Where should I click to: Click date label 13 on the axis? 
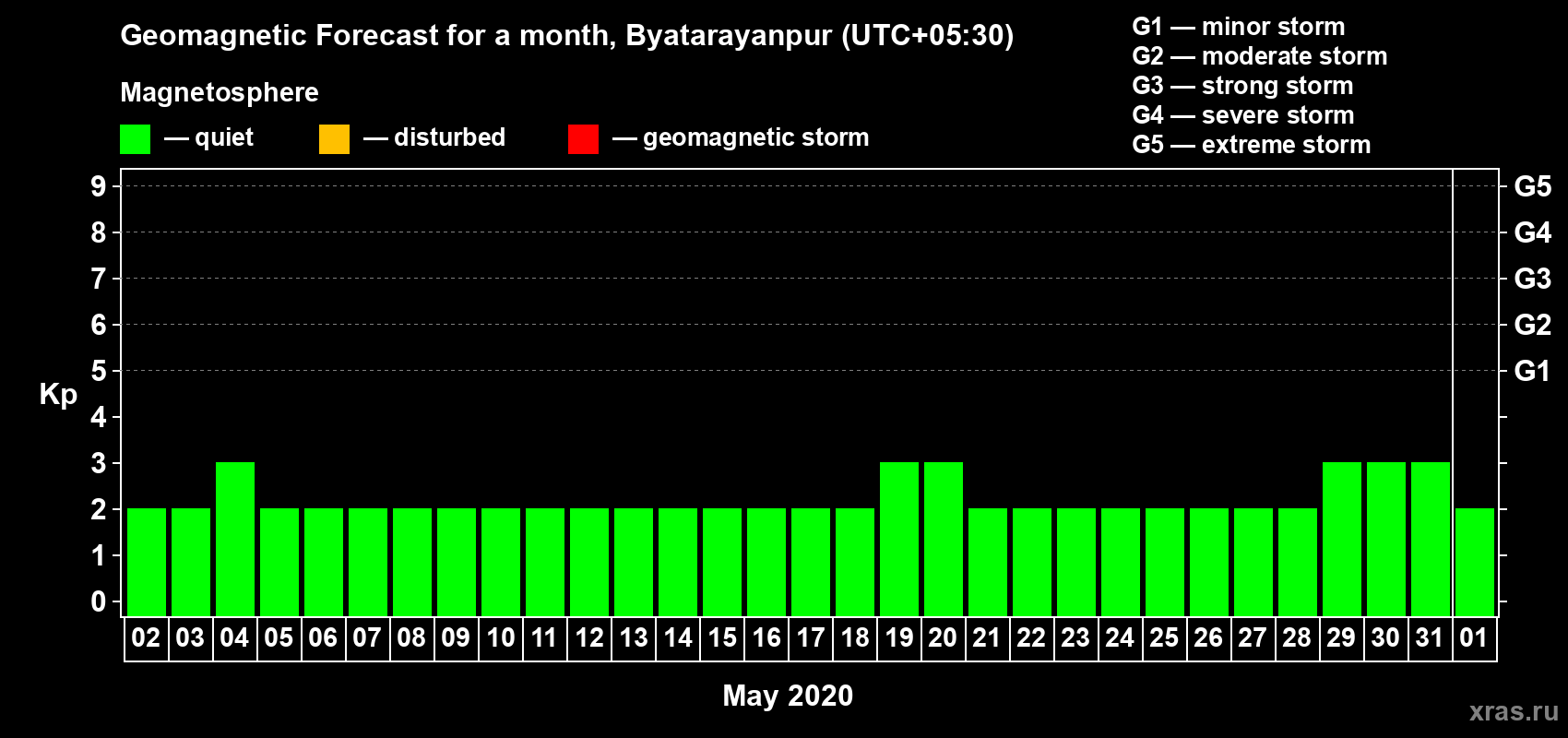(633, 638)
